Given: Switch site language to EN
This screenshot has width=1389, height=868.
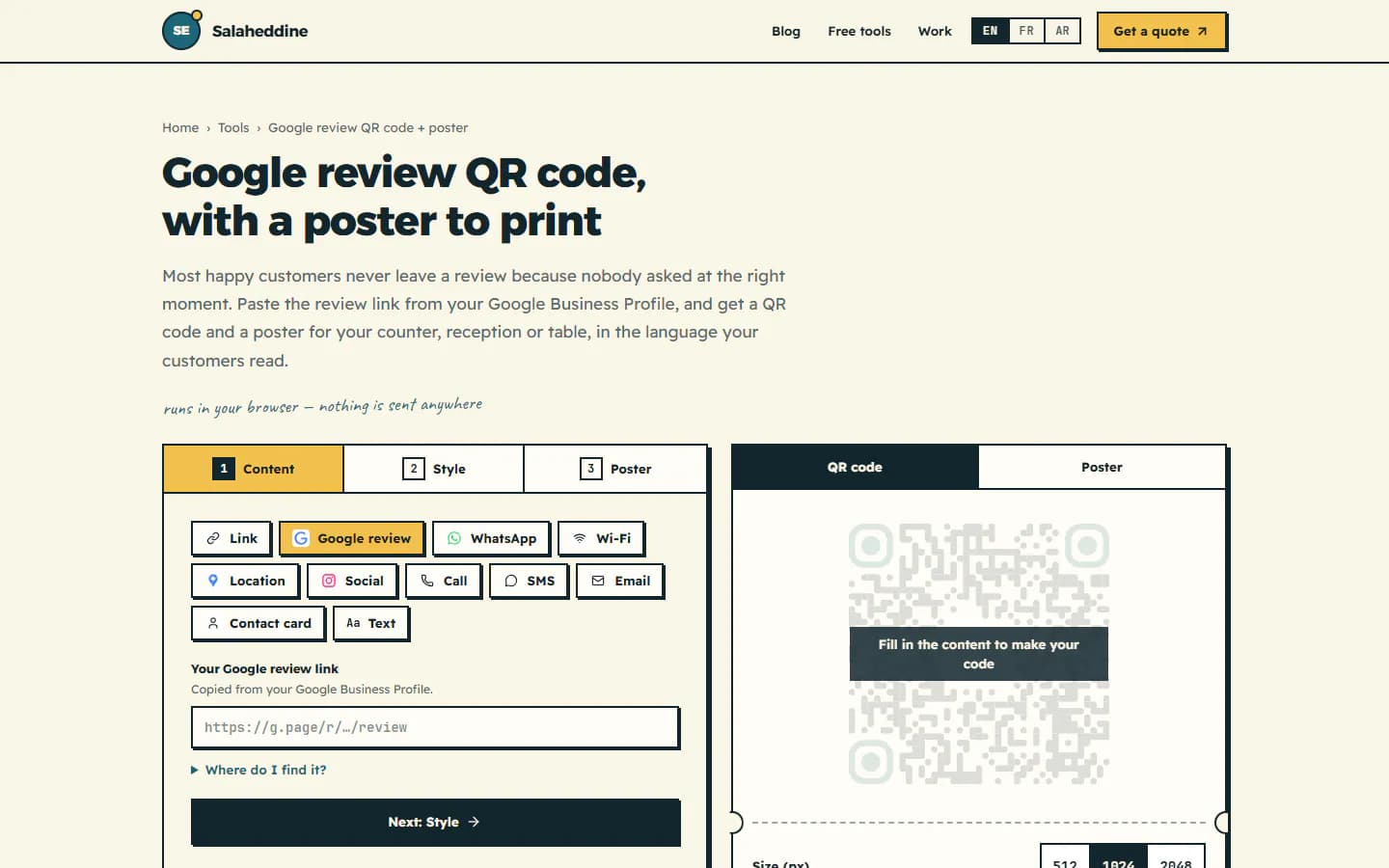Looking at the screenshot, I should [991, 31].
